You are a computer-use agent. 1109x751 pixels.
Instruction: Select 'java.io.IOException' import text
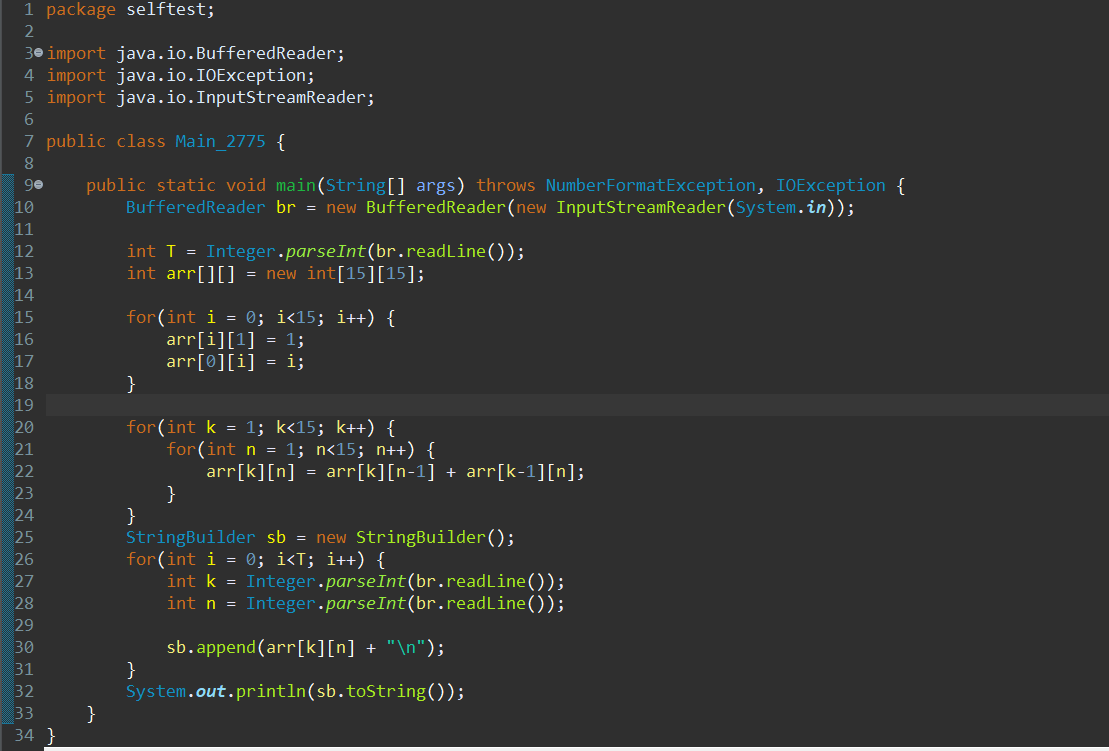click(211, 76)
